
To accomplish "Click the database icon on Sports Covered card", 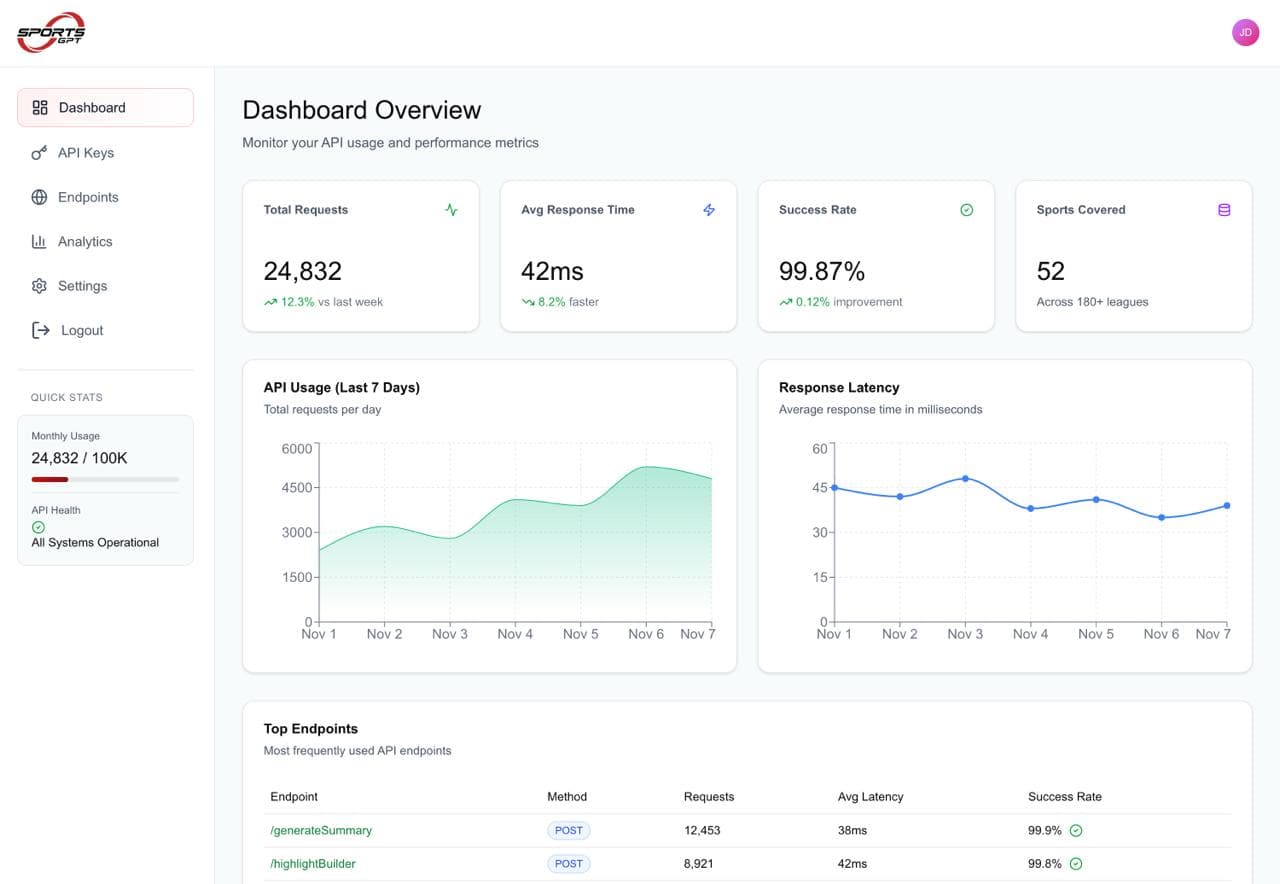I will [x=1224, y=210].
